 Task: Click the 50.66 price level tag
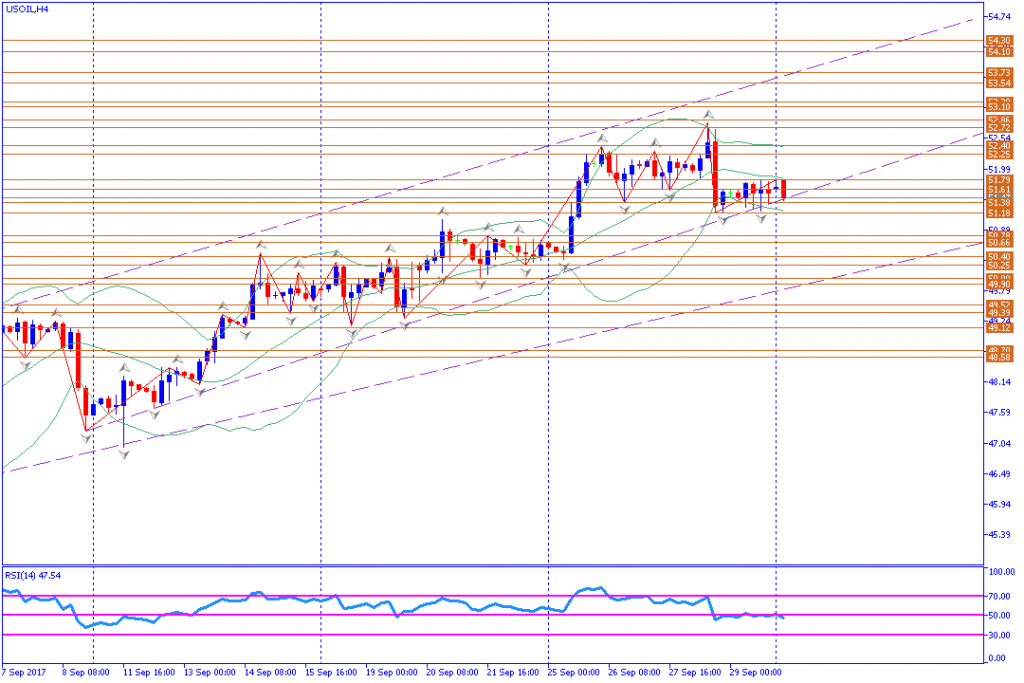pyautogui.click(x=999, y=243)
